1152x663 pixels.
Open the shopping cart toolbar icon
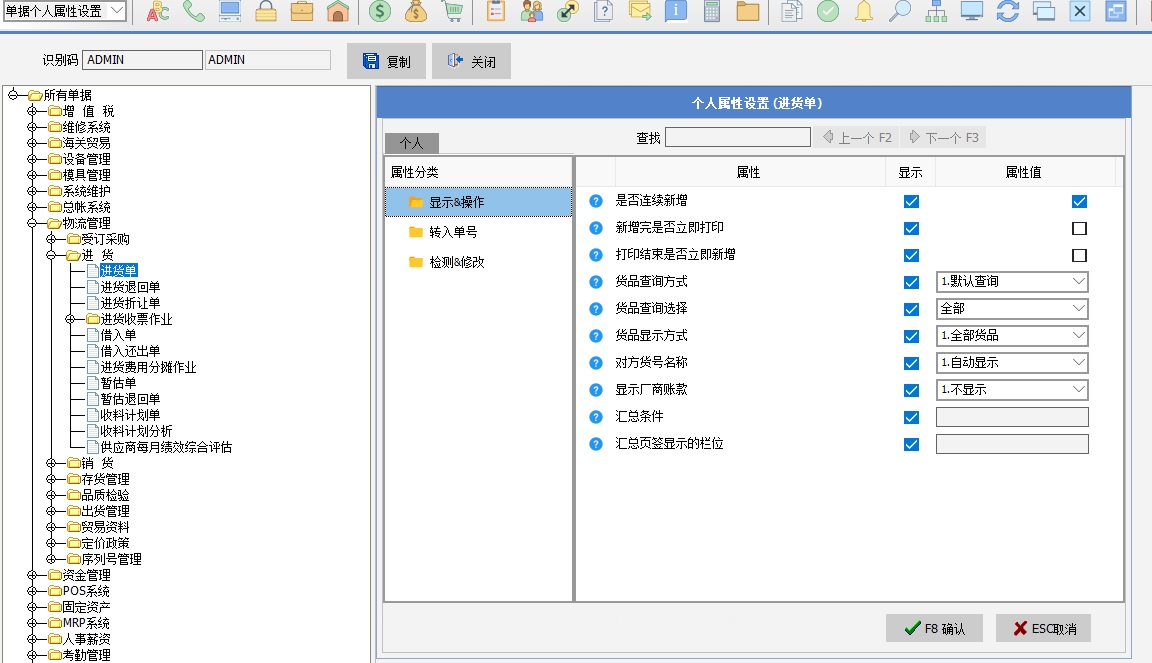[453, 12]
